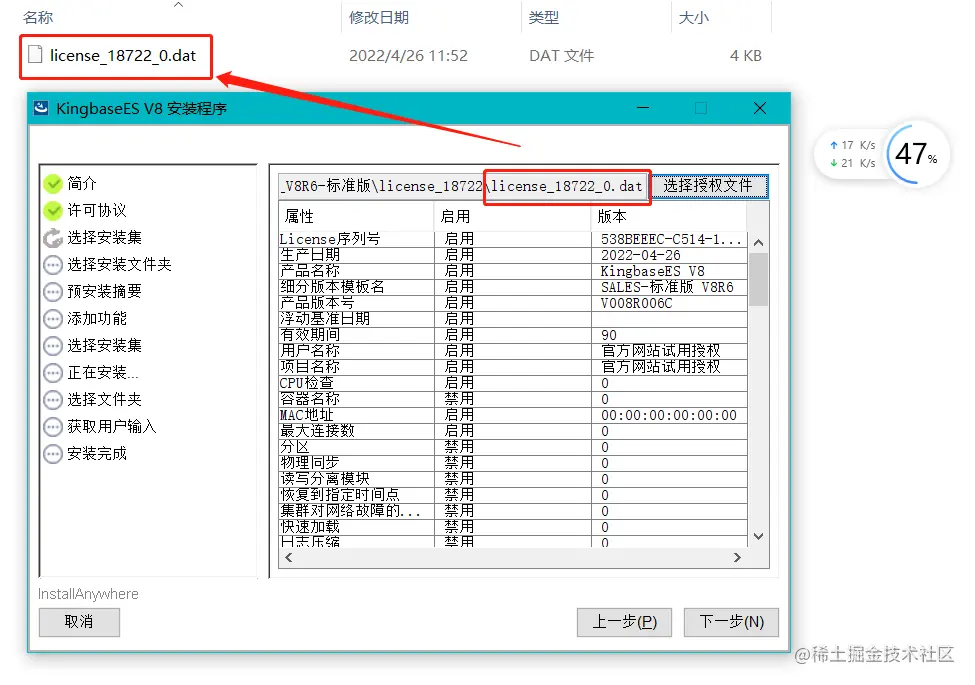
Task: Click the pending icon beside 安装完成
Action: pyautogui.click(x=53, y=454)
